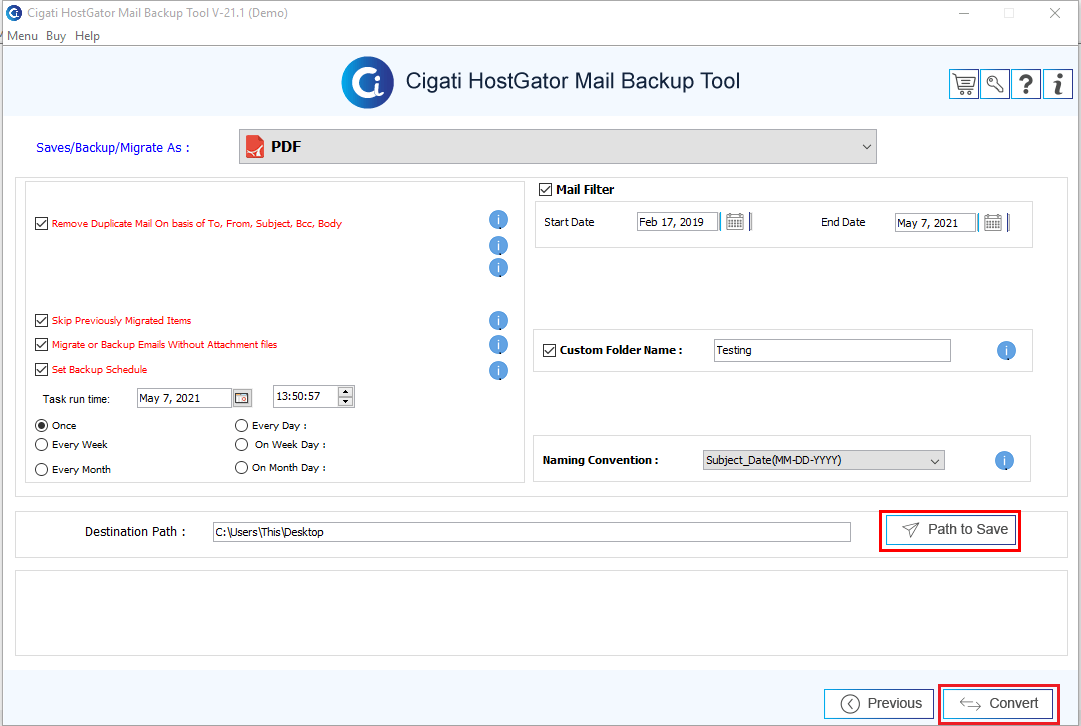Open Start Date calendar picker
The width and height of the screenshot is (1081, 726).
click(735, 222)
